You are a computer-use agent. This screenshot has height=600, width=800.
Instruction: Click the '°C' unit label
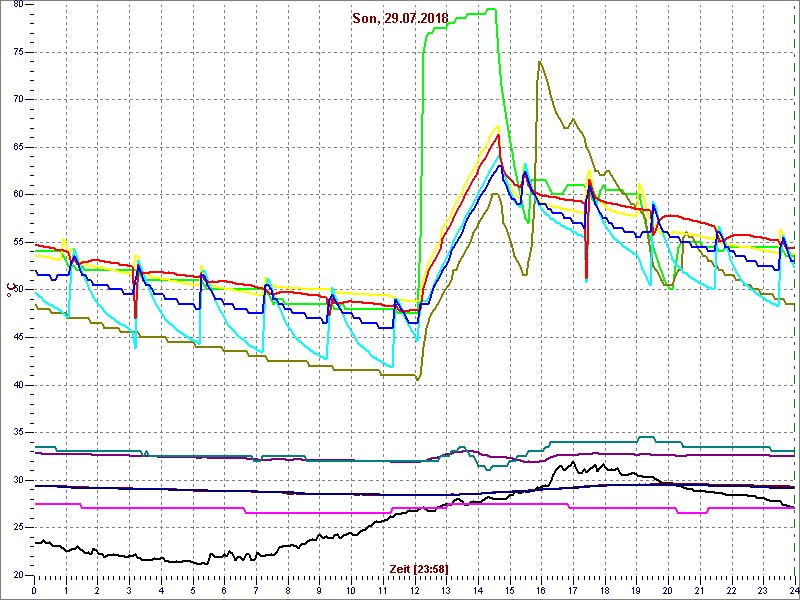point(9,289)
